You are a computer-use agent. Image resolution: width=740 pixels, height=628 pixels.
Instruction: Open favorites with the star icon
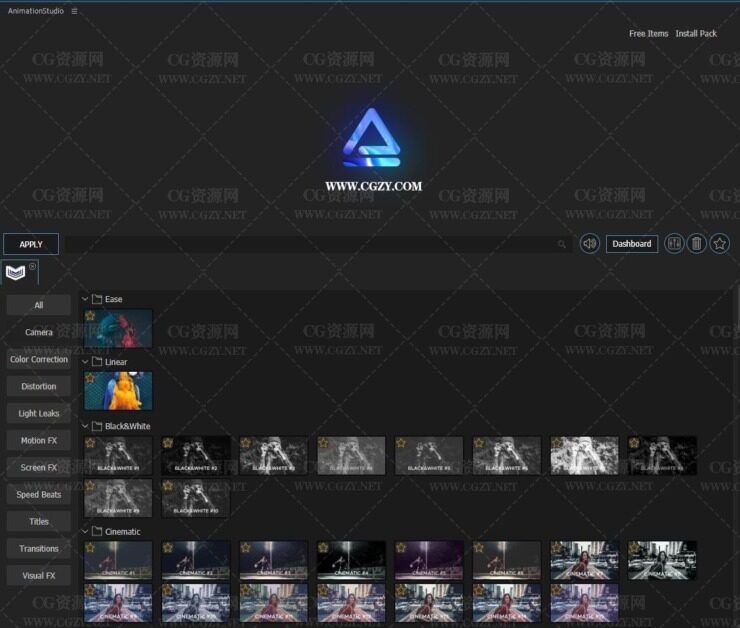click(x=720, y=244)
